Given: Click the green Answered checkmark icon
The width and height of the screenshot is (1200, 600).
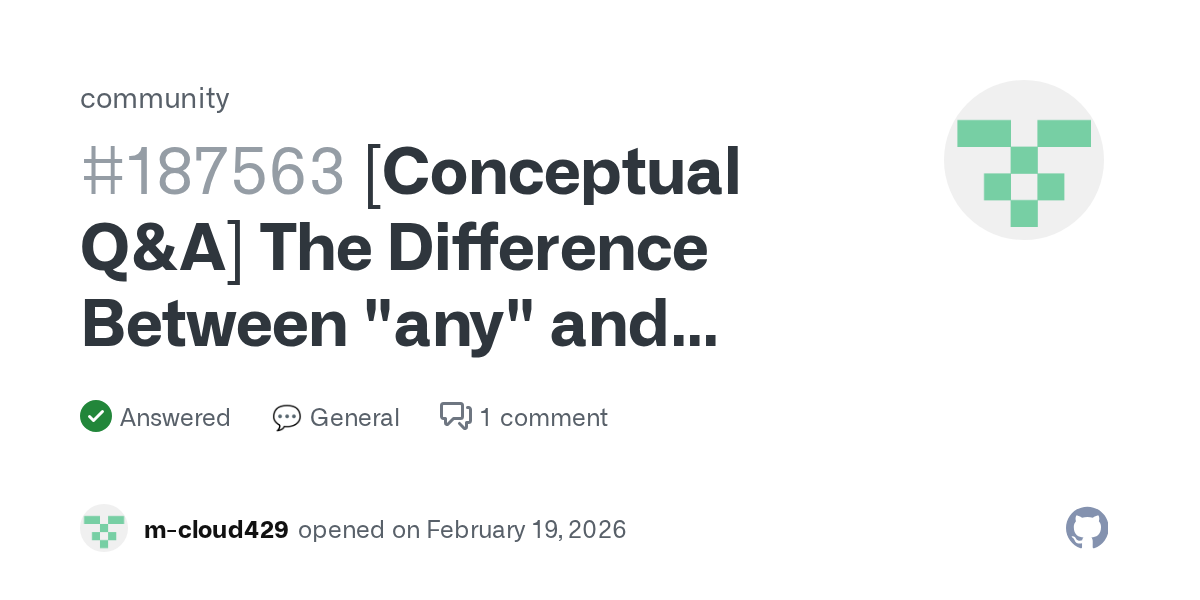Looking at the screenshot, I should (96, 416).
